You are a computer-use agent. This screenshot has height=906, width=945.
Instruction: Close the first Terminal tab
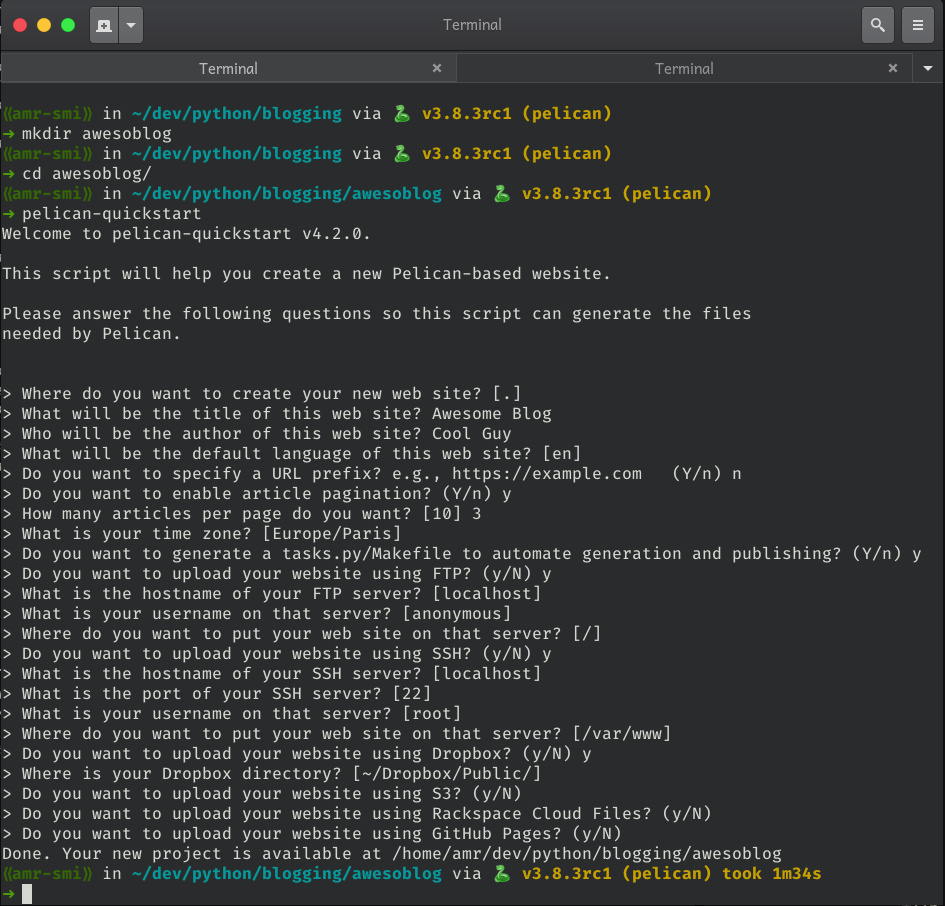[437, 68]
